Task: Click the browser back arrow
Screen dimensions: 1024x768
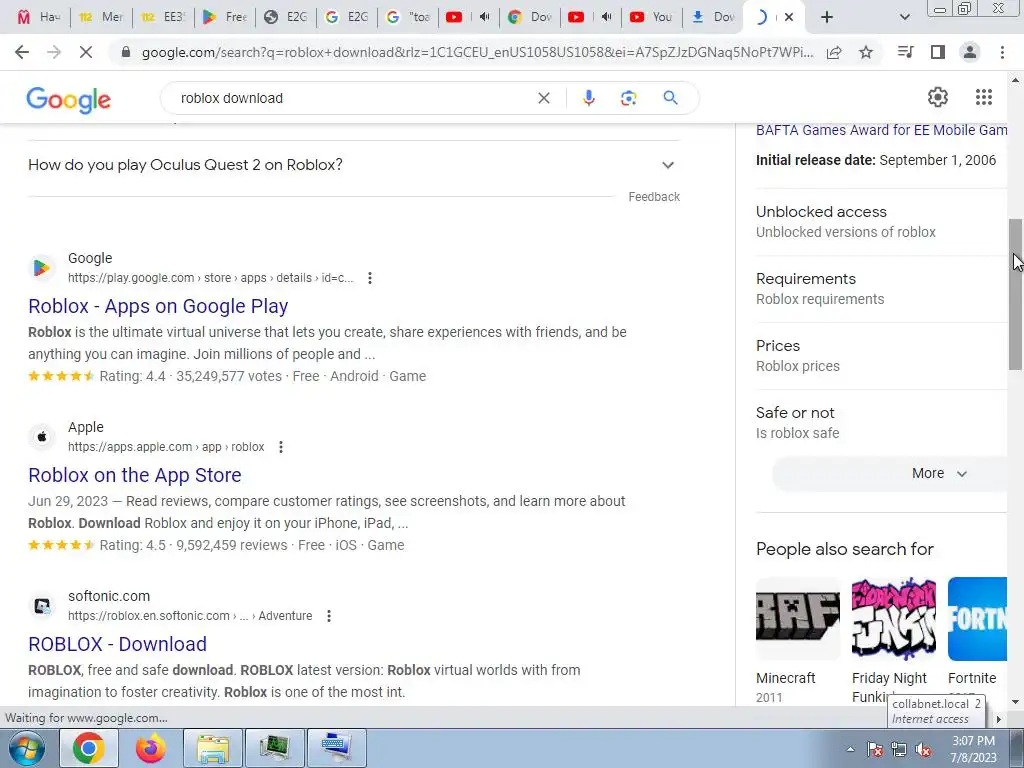Action: 22,52
